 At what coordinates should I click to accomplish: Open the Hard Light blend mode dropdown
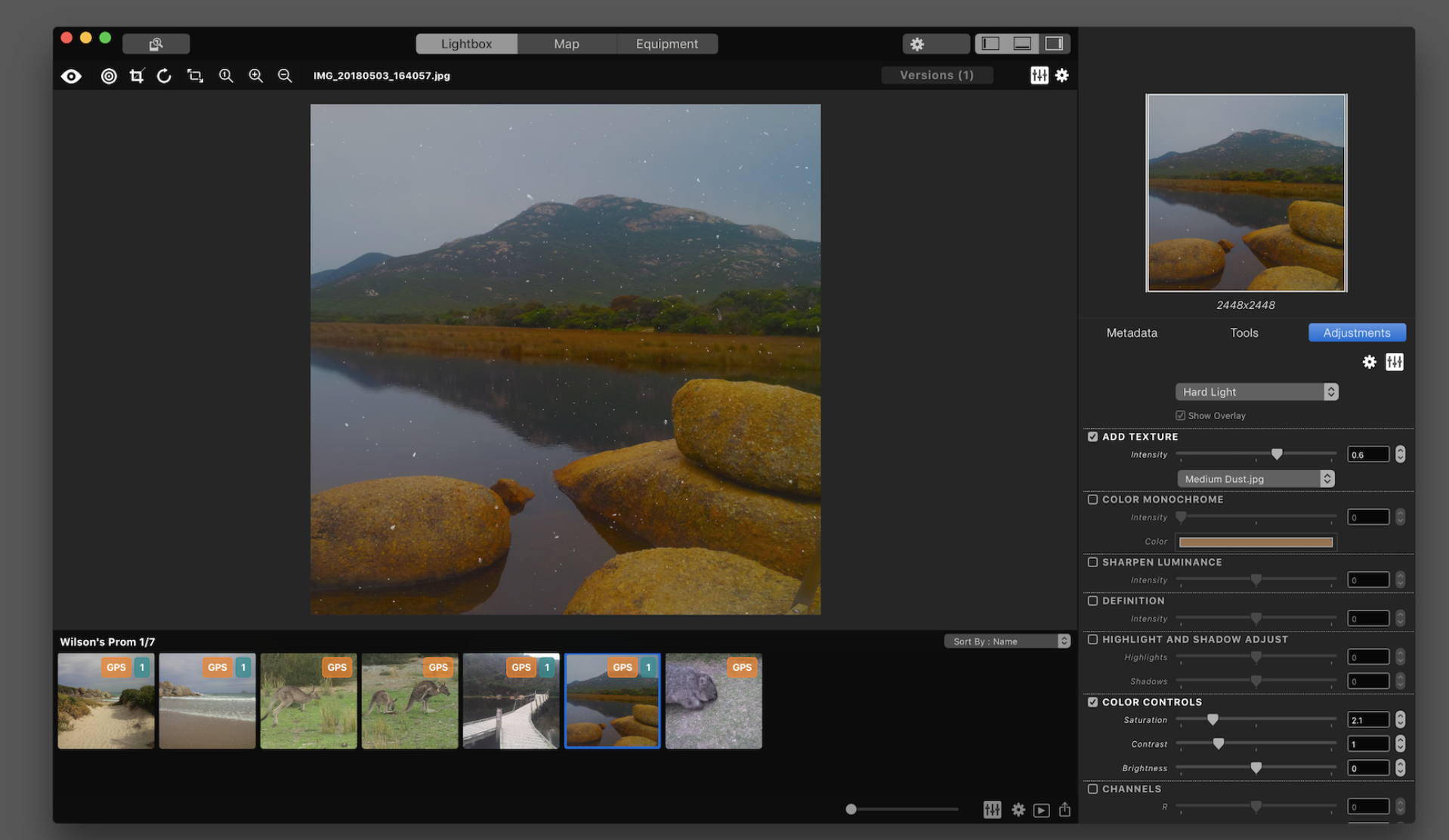tap(1256, 392)
